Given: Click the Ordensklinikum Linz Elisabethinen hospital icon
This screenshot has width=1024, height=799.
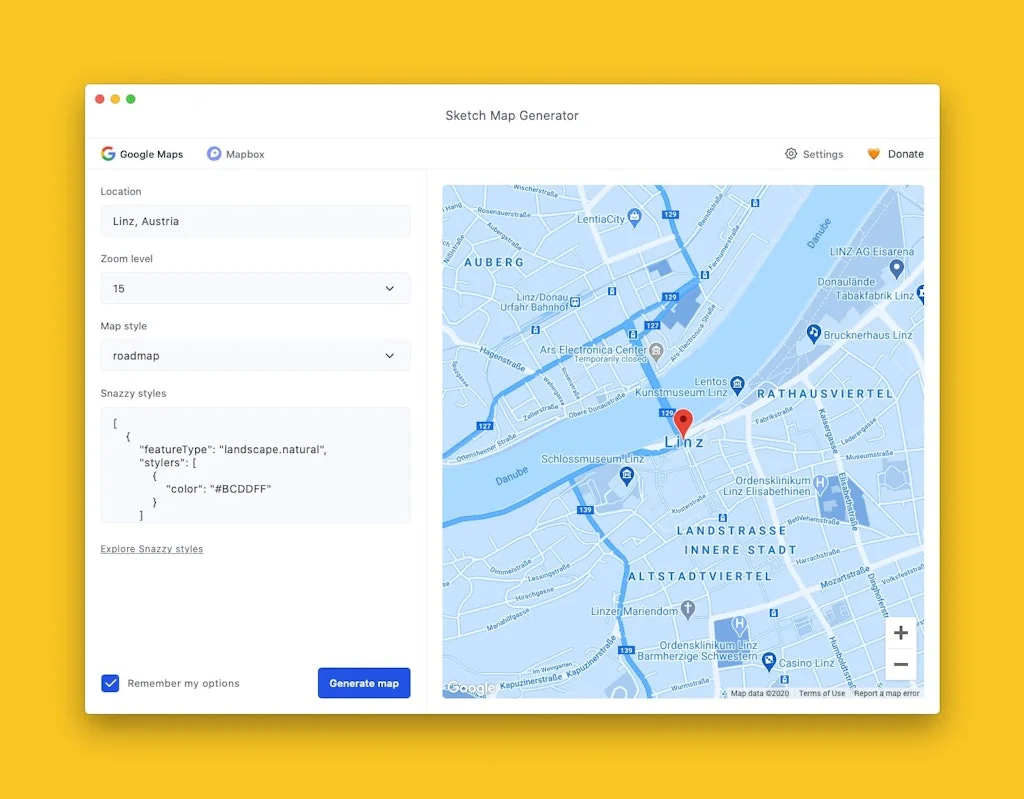Looking at the screenshot, I should 822,482.
